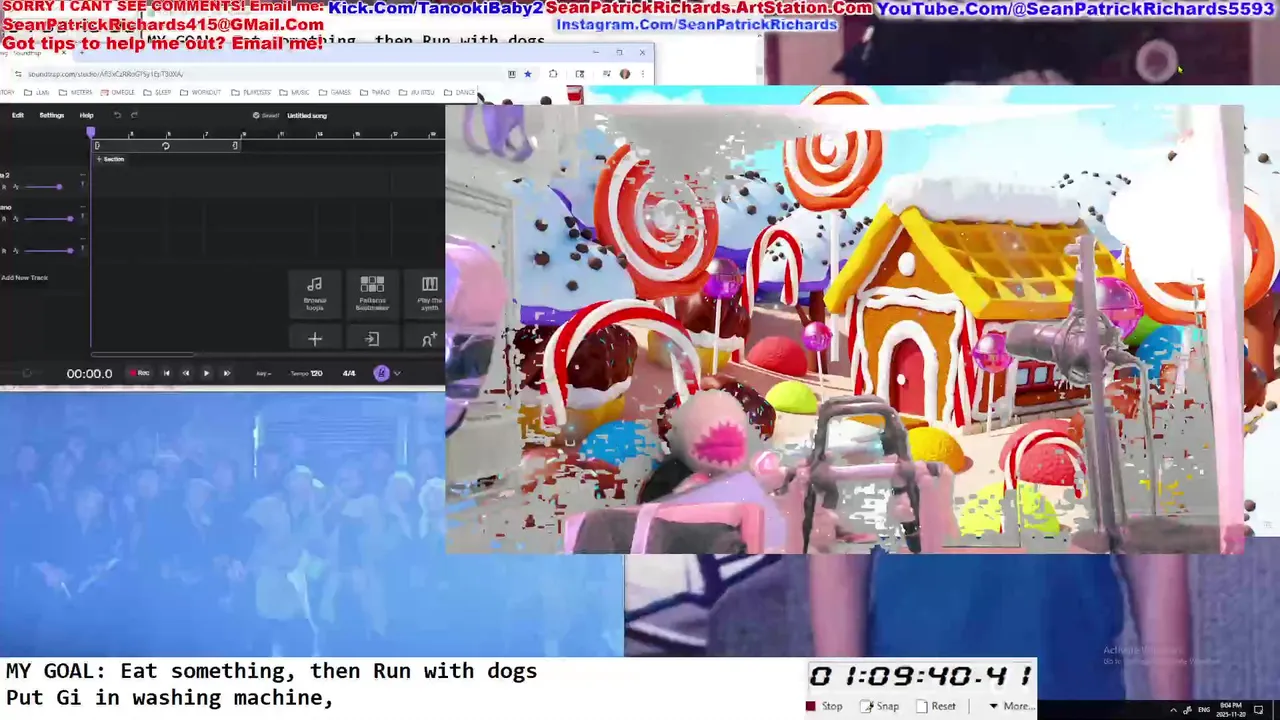
Task: Jump to the start of the song
Action: point(166,373)
